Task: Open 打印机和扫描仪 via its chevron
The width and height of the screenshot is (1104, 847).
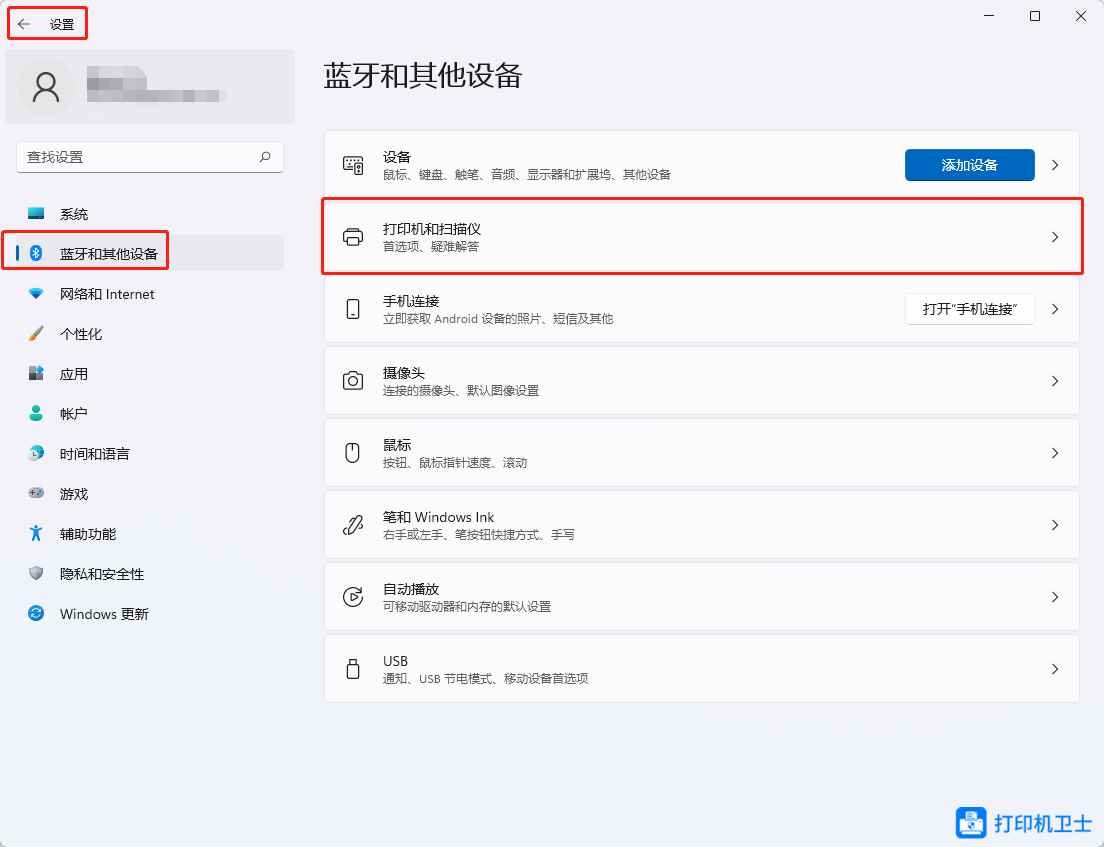Action: [1055, 237]
